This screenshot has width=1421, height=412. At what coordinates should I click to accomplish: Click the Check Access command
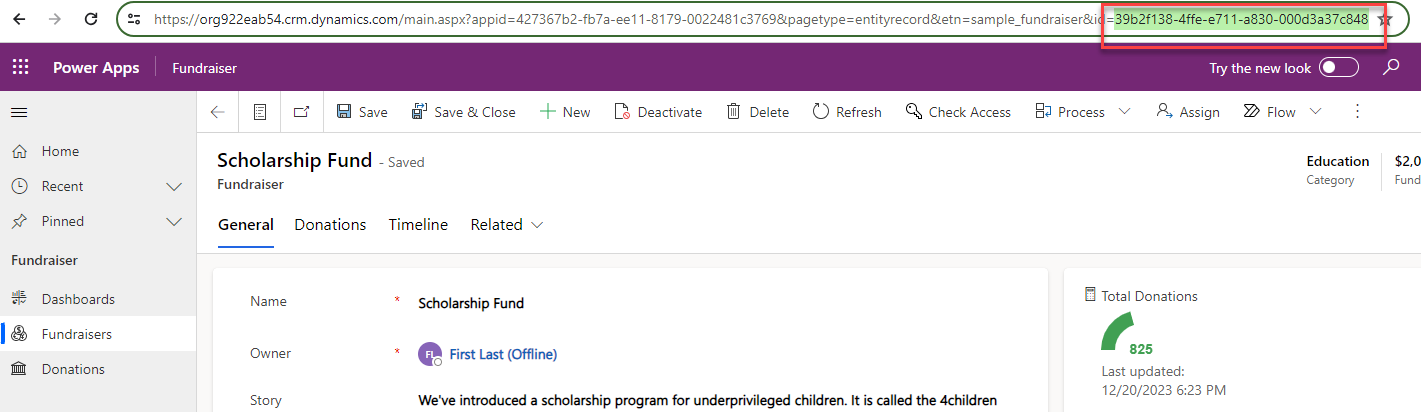click(x=958, y=112)
